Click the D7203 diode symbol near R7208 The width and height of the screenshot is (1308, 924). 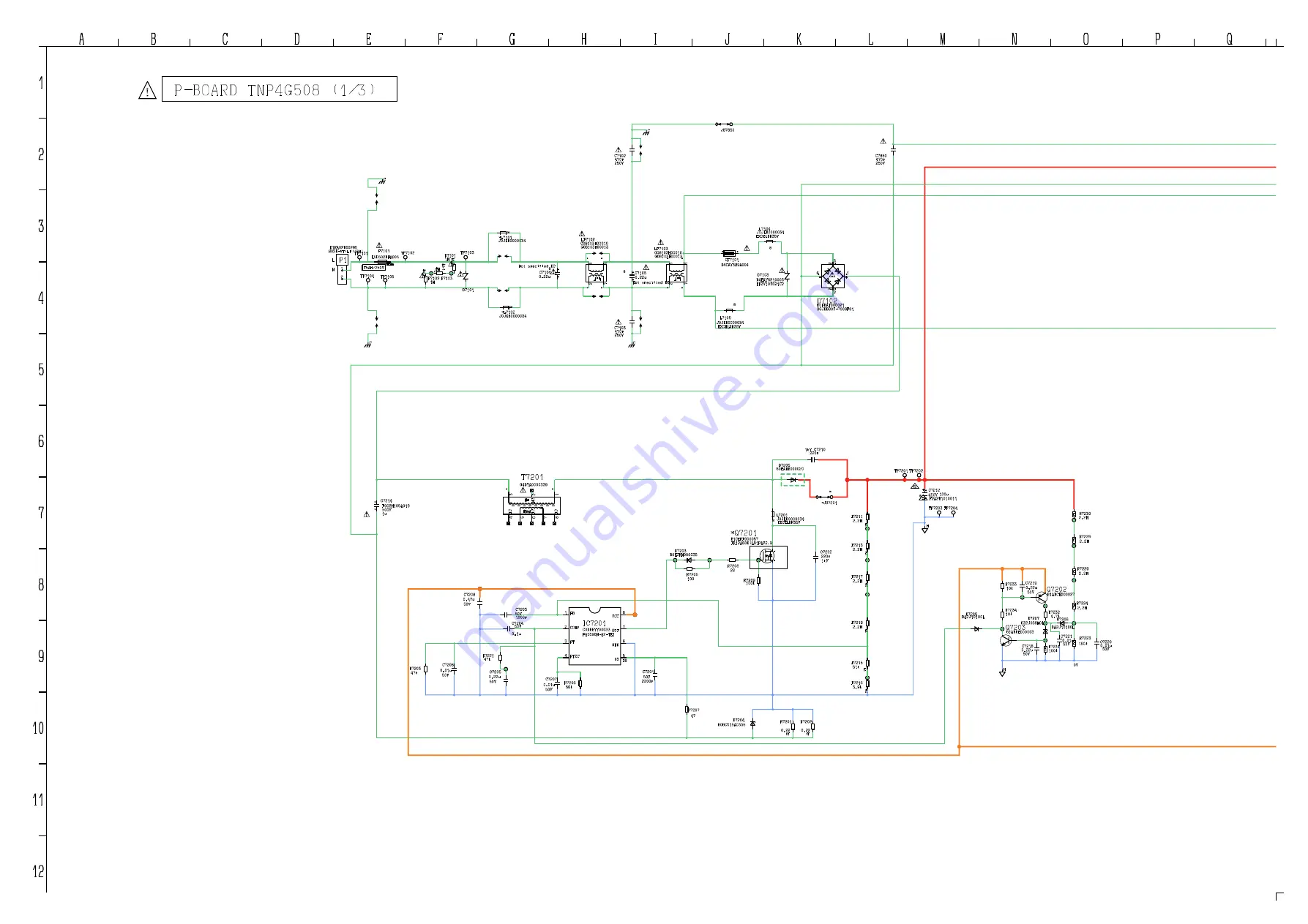click(x=688, y=560)
